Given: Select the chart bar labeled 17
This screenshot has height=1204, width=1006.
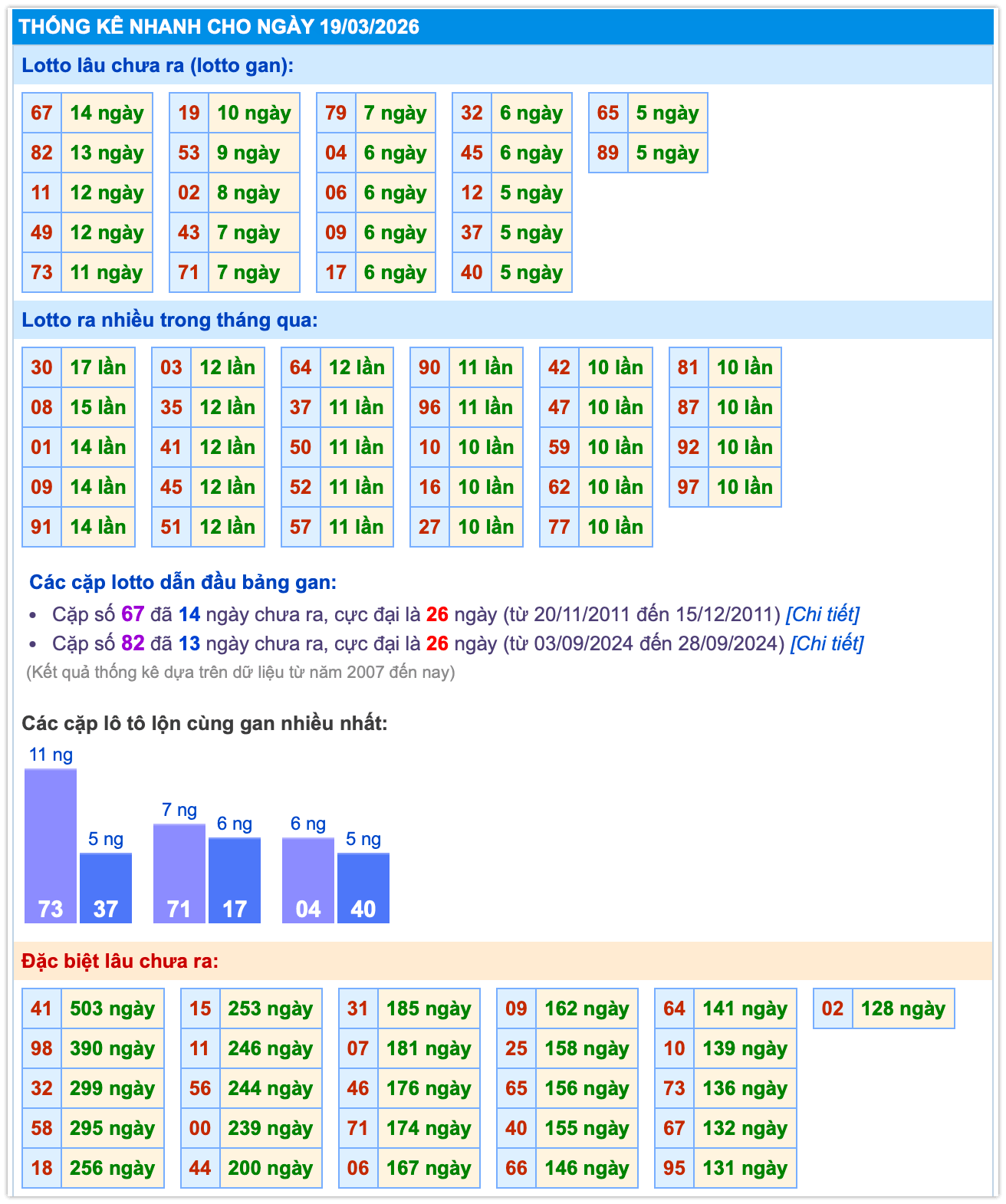Looking at the screenshot, I should (x=235, y=880).
